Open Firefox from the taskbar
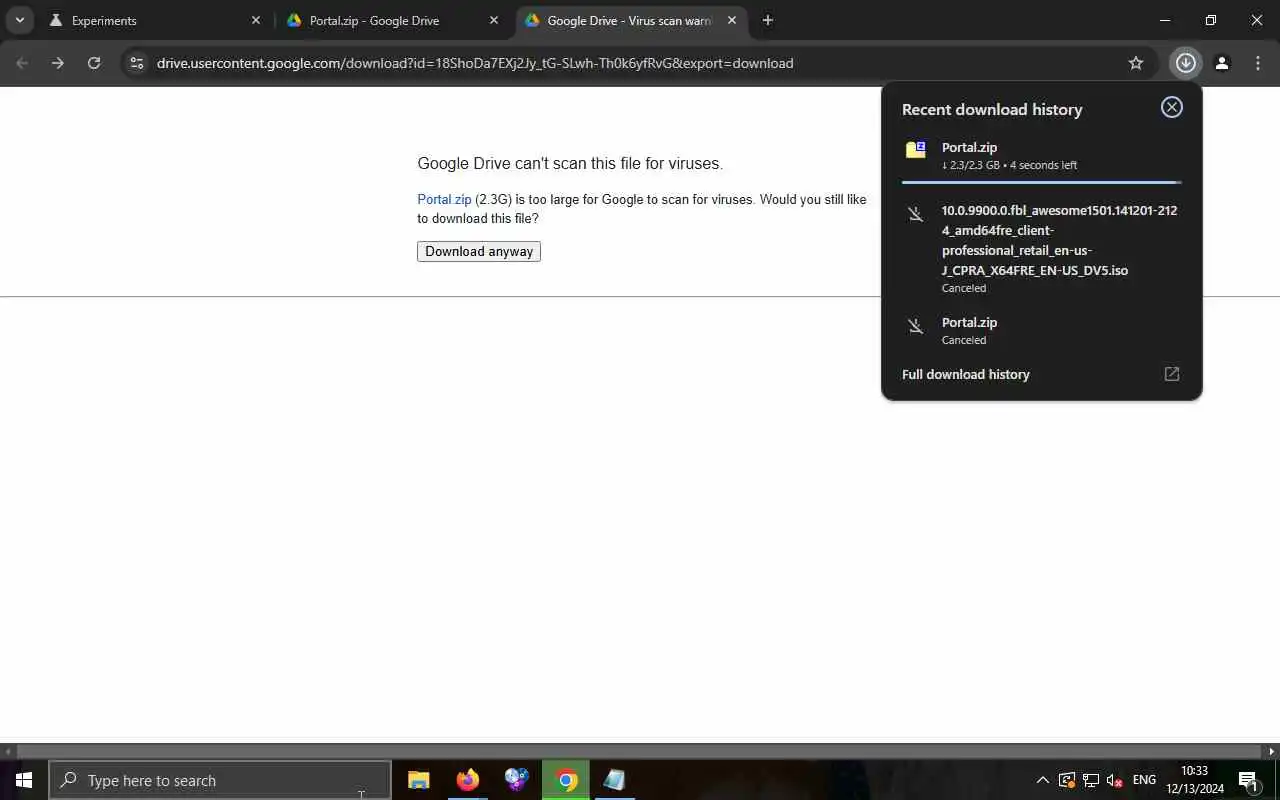 (x=468, y=780)
